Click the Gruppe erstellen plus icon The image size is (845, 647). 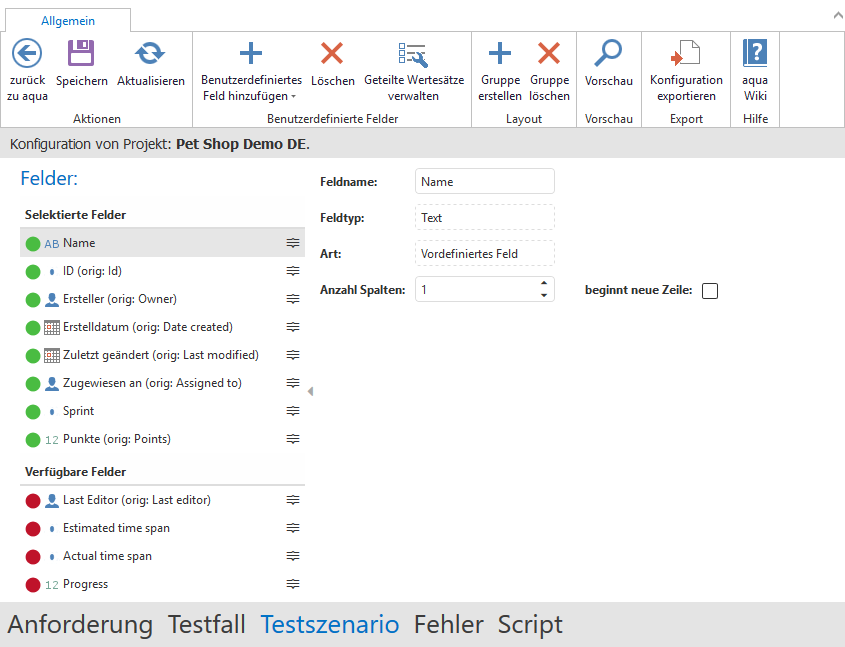click(x=499, y=53)
